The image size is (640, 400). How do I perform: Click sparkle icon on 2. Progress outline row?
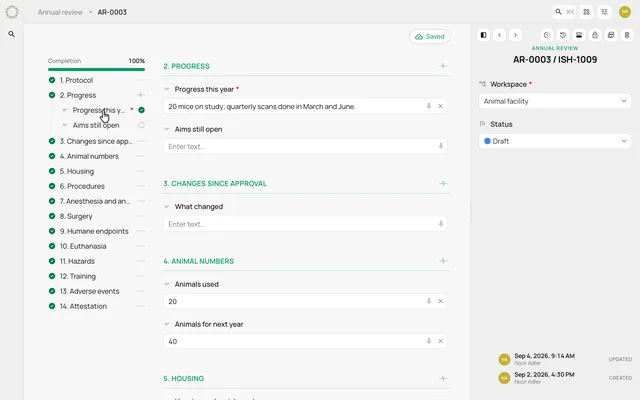point(141,95)
